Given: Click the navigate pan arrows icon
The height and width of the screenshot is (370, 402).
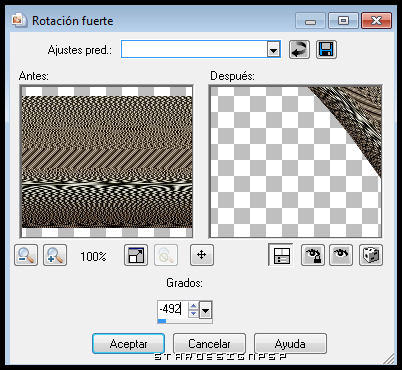Looking at the screenshot, I should click(x=202, y=255).
